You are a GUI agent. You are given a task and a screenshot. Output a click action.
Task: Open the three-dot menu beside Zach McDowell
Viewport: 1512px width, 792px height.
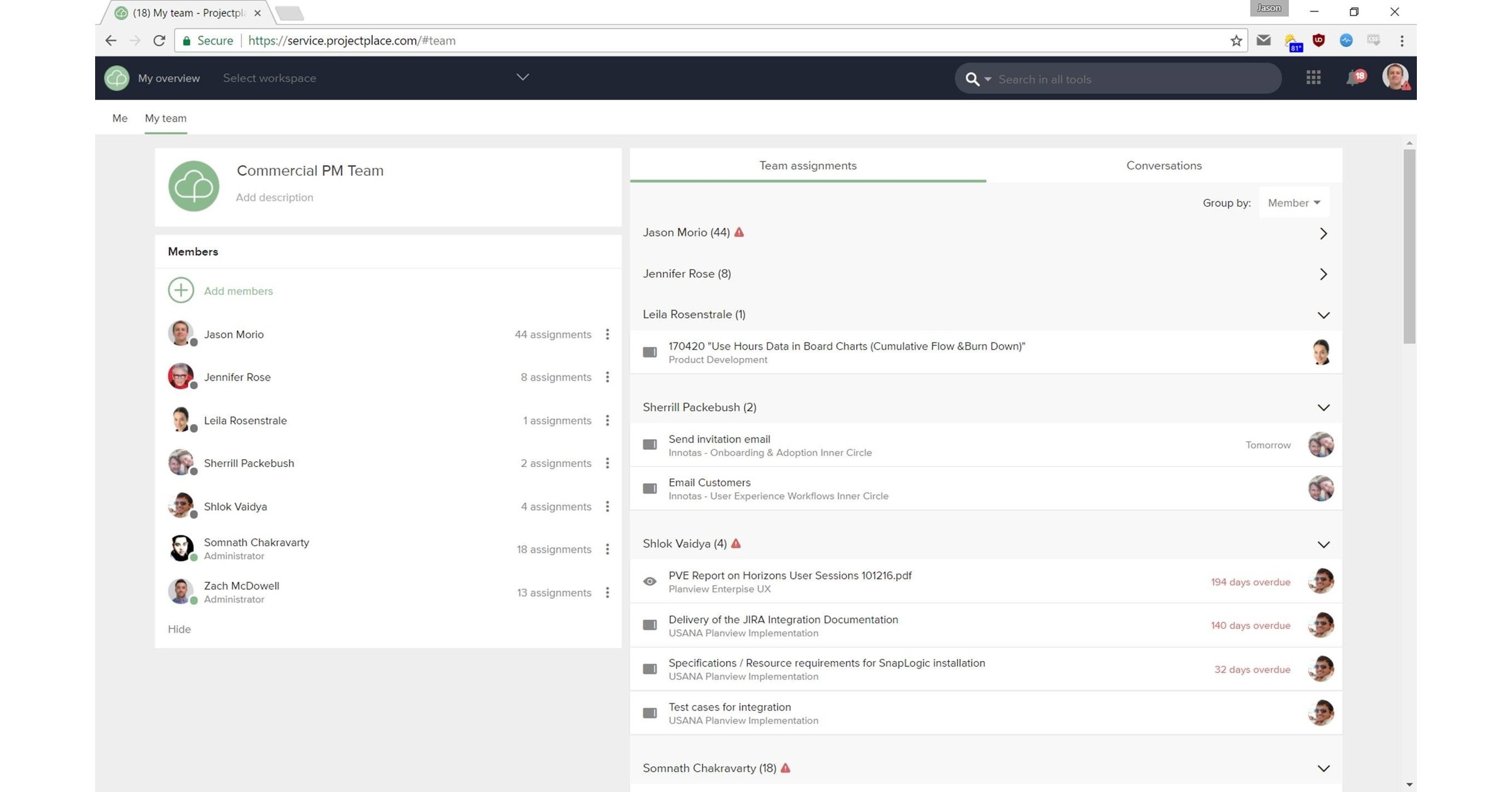(x=607, y=592)
